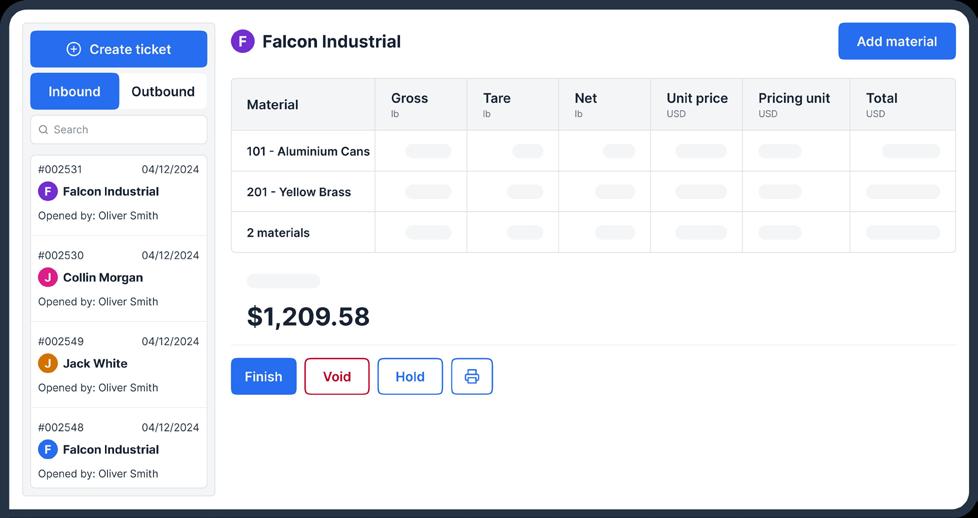978x518 pixels.
Task: Finish the current ticket
Action: point(264,377)
